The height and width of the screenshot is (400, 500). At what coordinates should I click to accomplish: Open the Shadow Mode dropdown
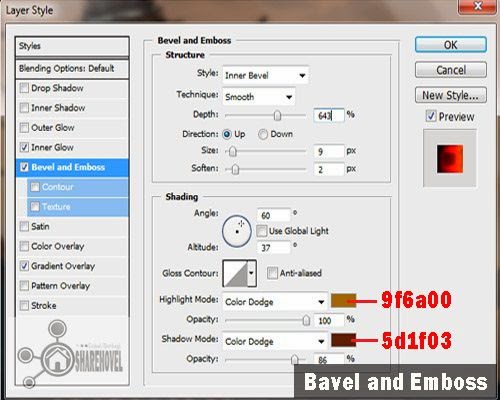click(x=275, y=341)
